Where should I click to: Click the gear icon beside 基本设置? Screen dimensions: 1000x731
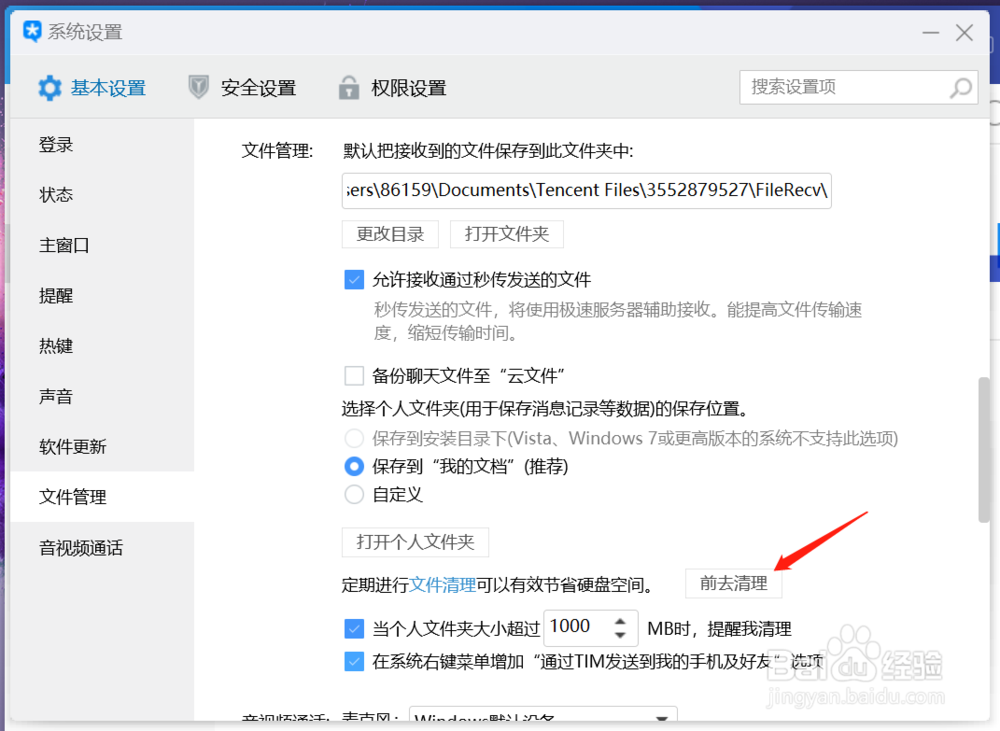pyautogui.click(x=49, y=87)
